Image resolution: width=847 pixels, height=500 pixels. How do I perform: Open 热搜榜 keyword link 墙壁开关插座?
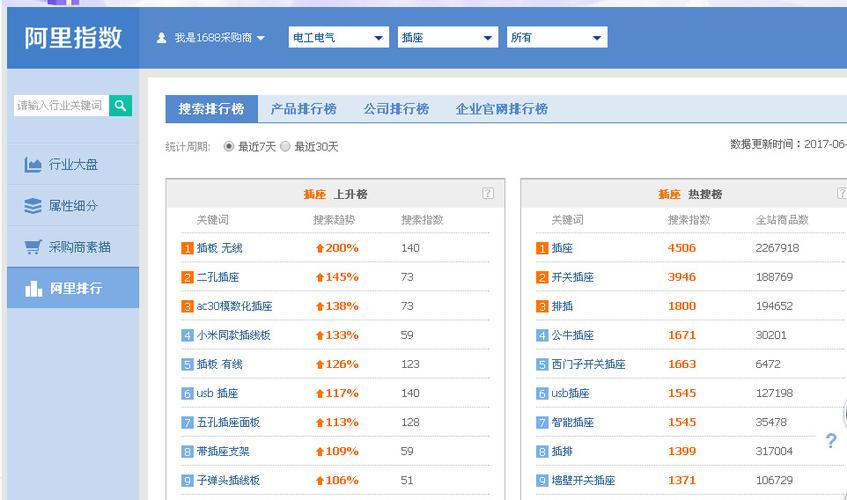[583, 481]
